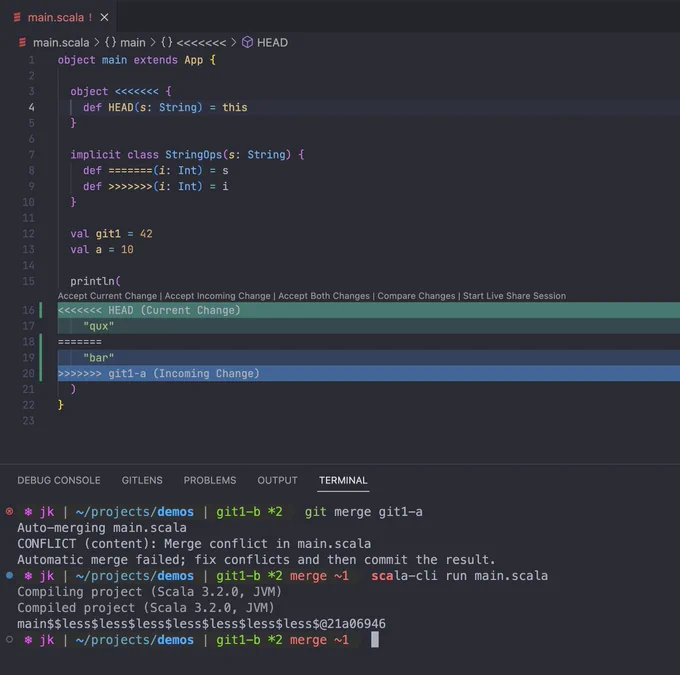Click the CONFLICT (content) message in terminal

tap(194, 544)
